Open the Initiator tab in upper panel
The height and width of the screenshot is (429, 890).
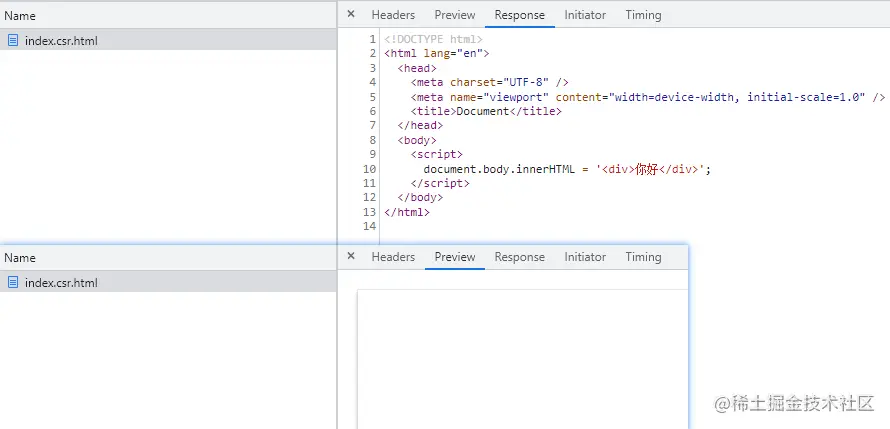(x=585, y=15)
